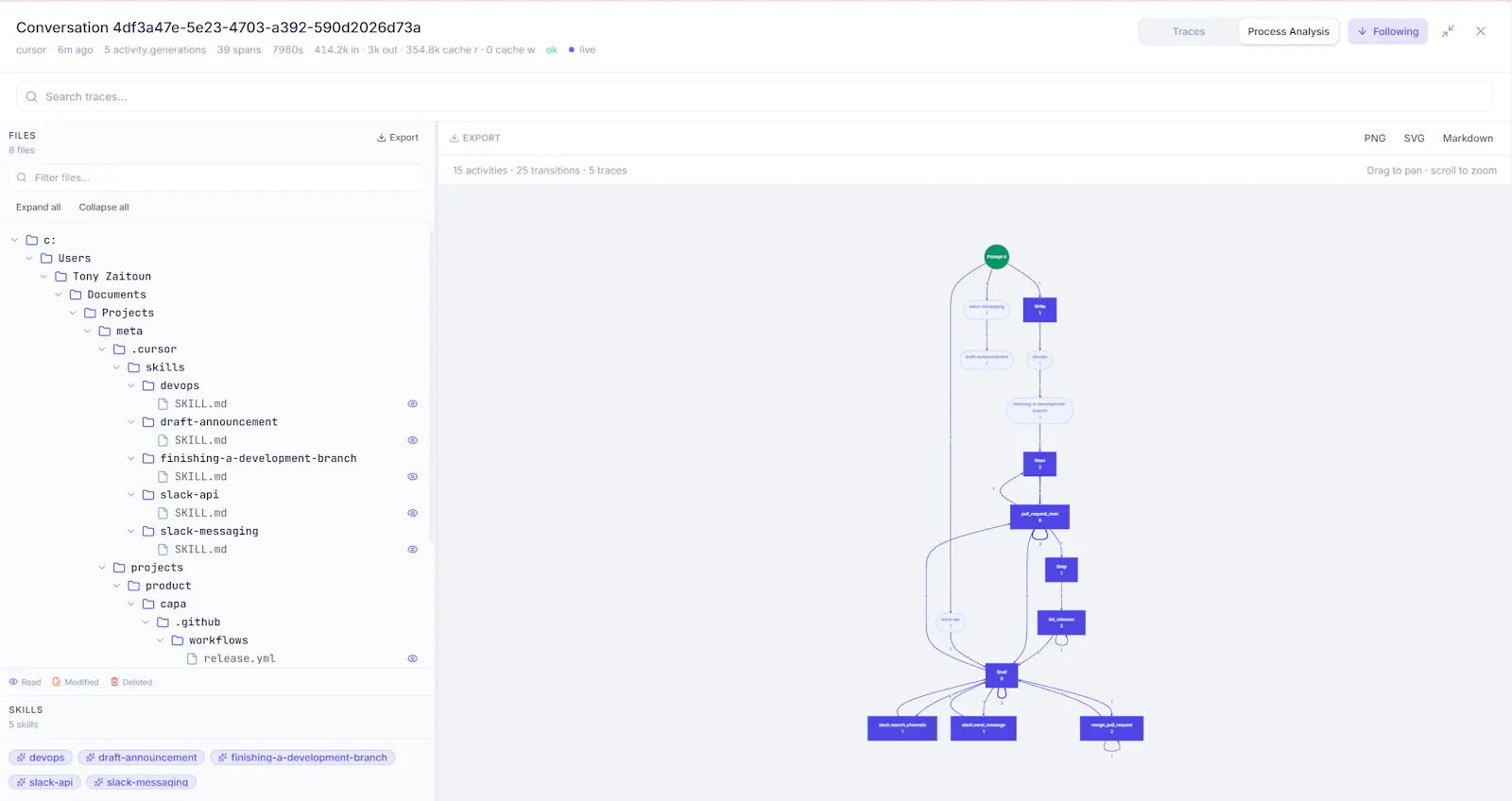Toggle eye icon for release.yml
The image size is (1512, 801).
412,658
